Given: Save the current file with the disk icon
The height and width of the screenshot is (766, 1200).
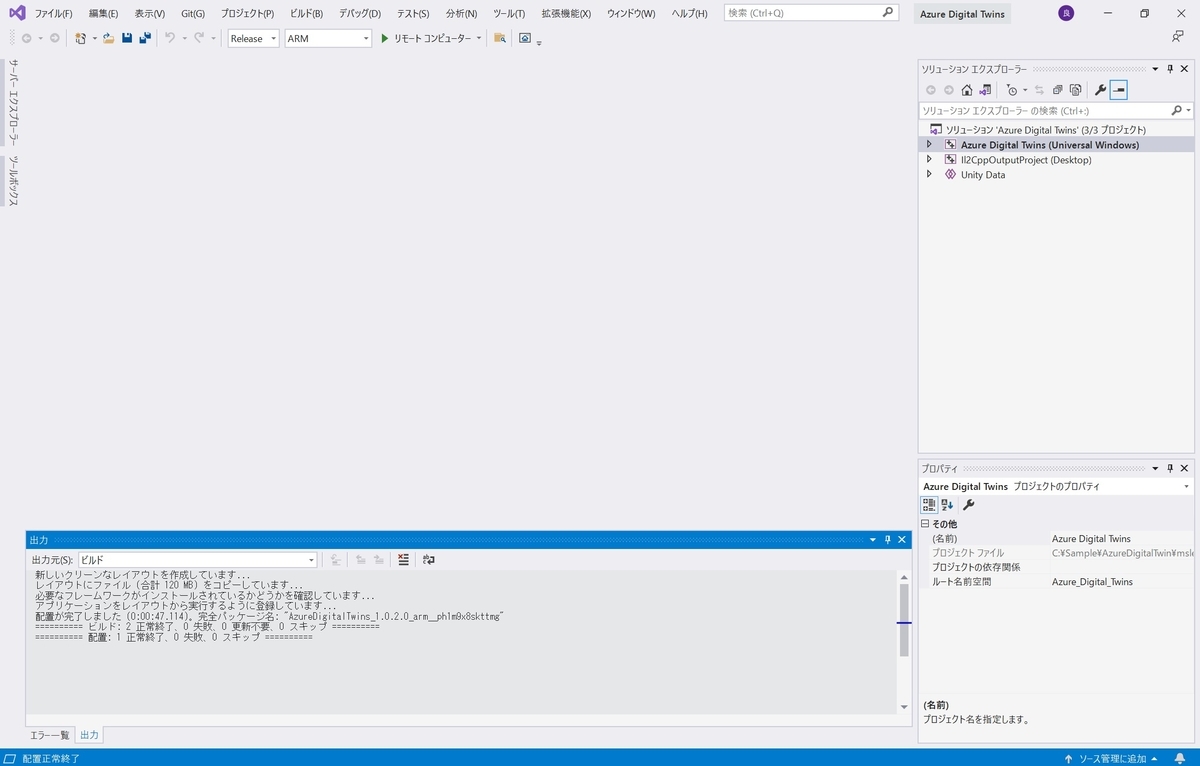Looking at the screenshot, I should (127, 38).
